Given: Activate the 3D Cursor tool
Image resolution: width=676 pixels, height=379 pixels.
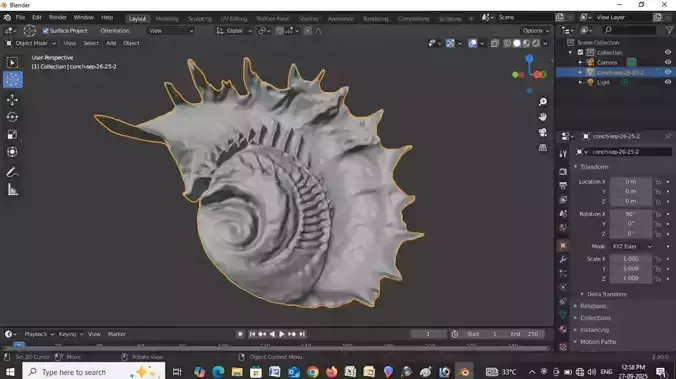Looking at the screenshot, I should coord(12,80).
